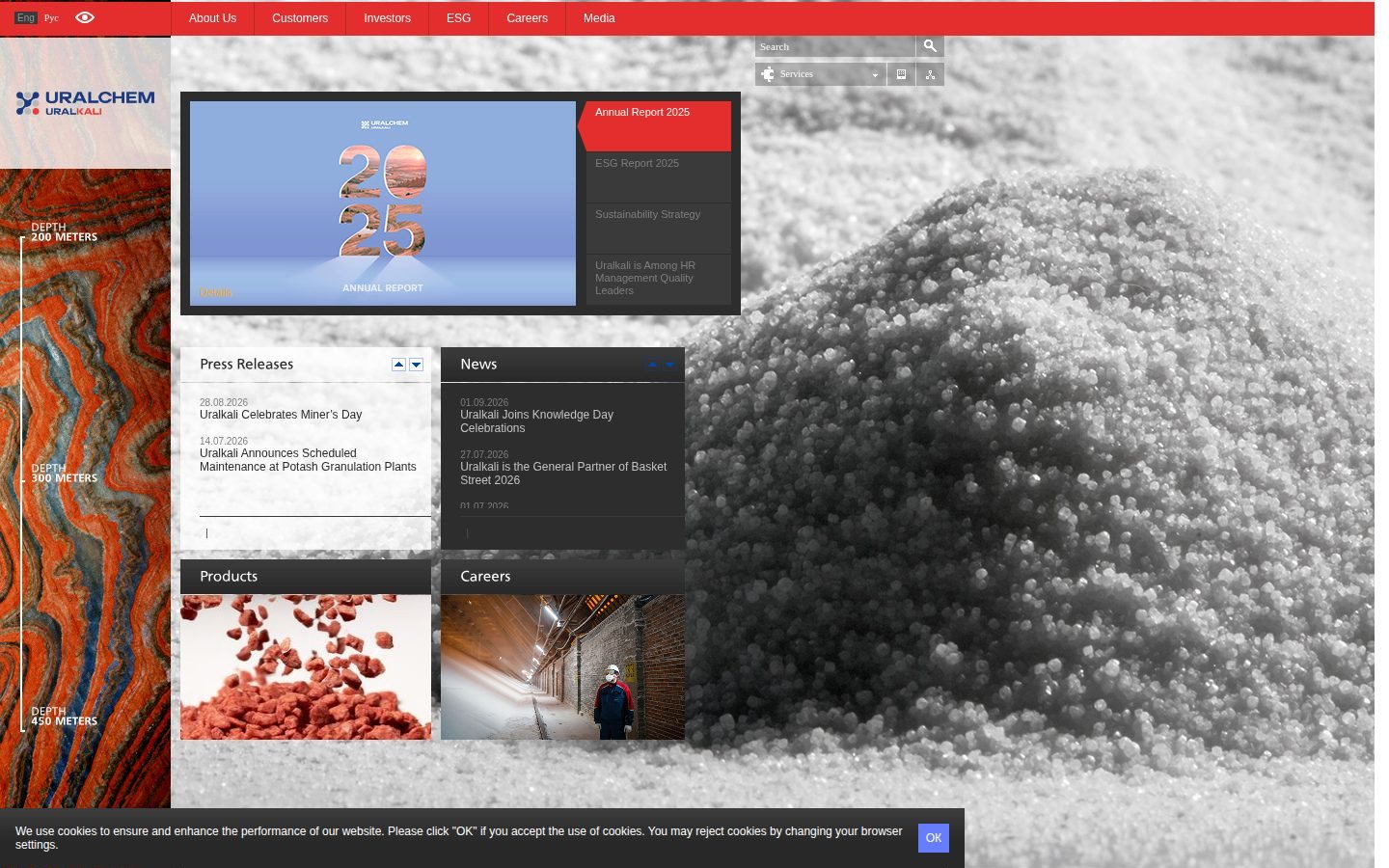1389x868 pixels.
Task: Click the Uralchem Uralkali logo
Action: pyautogui.click(x=85, y=103)
